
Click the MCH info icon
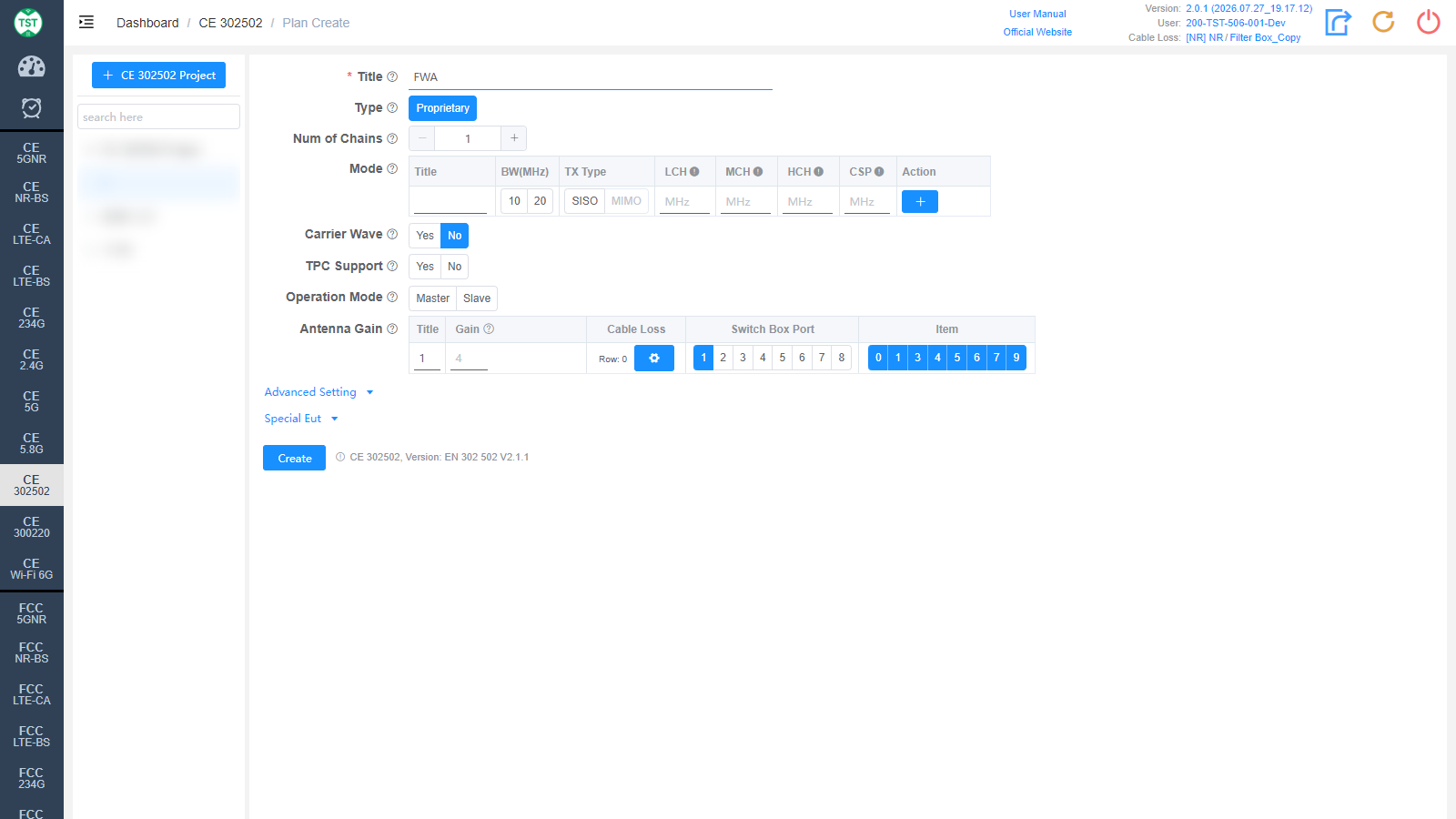(x=758, y=171)
